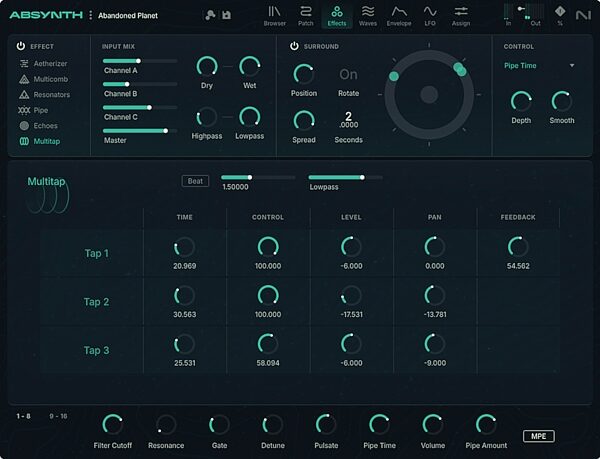Click Tap 1 Level value -6.000
Image resolution: width=600 pixels, height=459 pixels.
pyautogui.click(x=351, y=266)
